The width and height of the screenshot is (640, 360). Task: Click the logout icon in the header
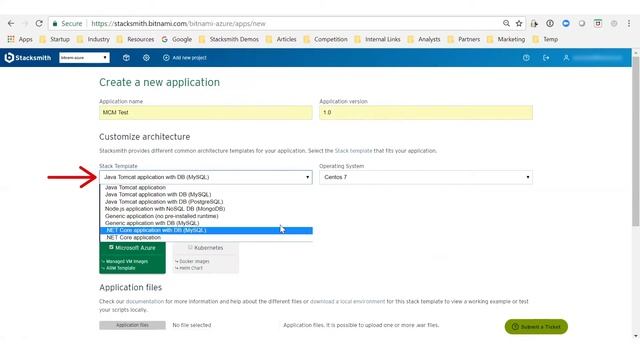[546, 58]
